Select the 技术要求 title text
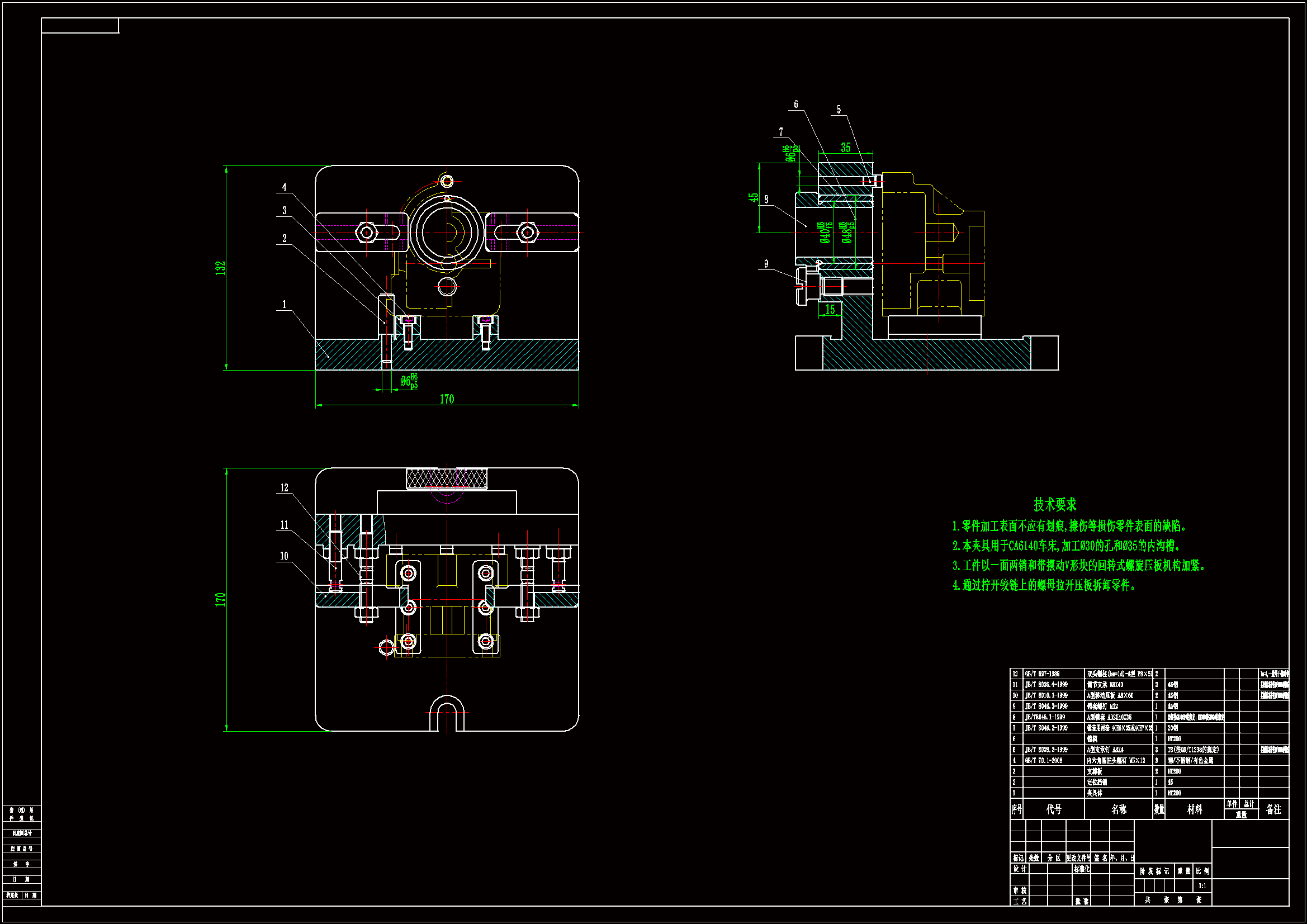 (x=1055, y=504)
